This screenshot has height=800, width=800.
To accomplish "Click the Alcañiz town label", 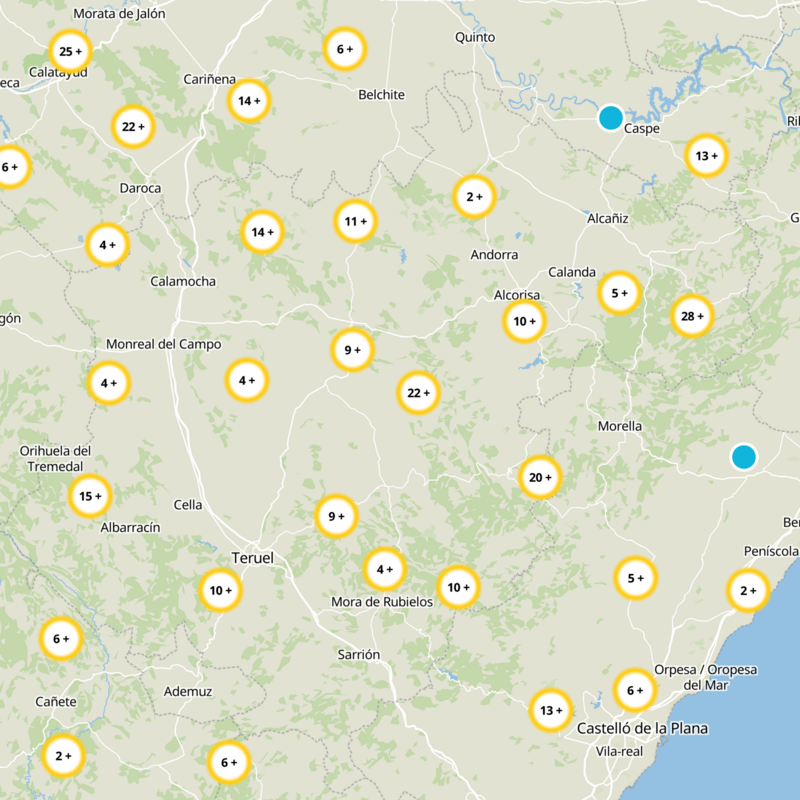I will coord(608,218).
